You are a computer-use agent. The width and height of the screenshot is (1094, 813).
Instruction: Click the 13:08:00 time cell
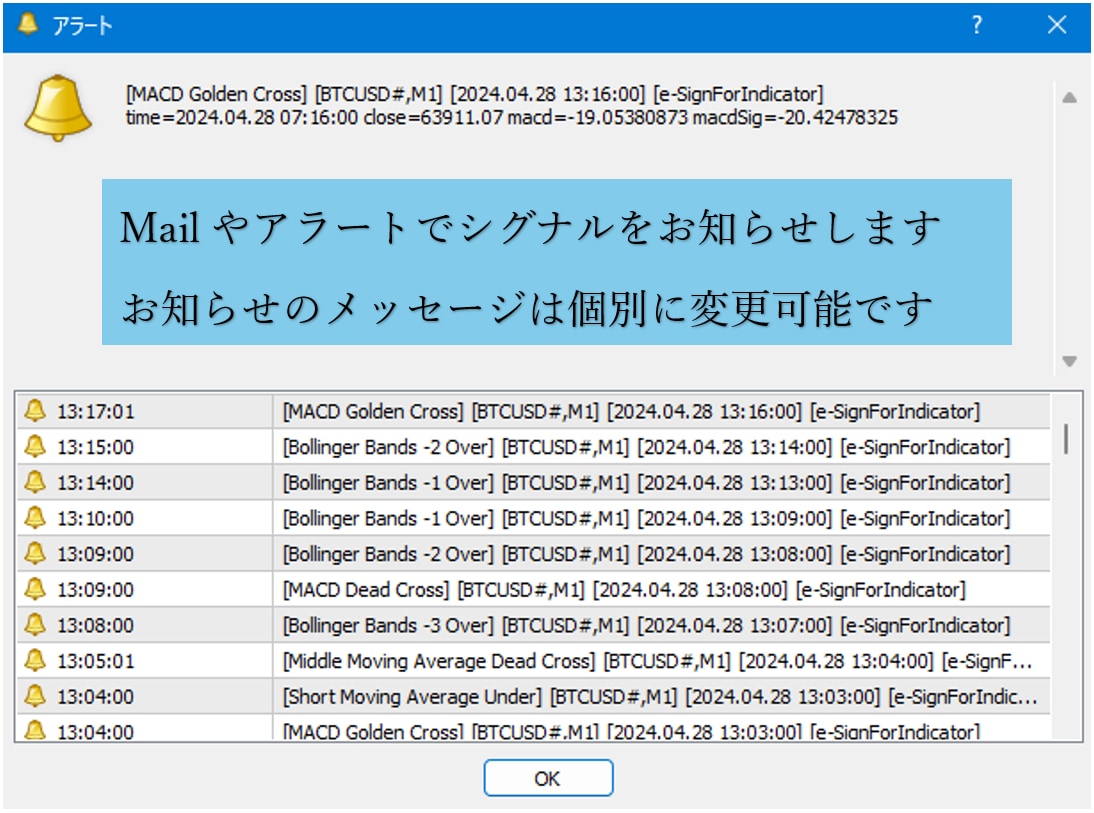pyautogui.click(x=96, y=625)
